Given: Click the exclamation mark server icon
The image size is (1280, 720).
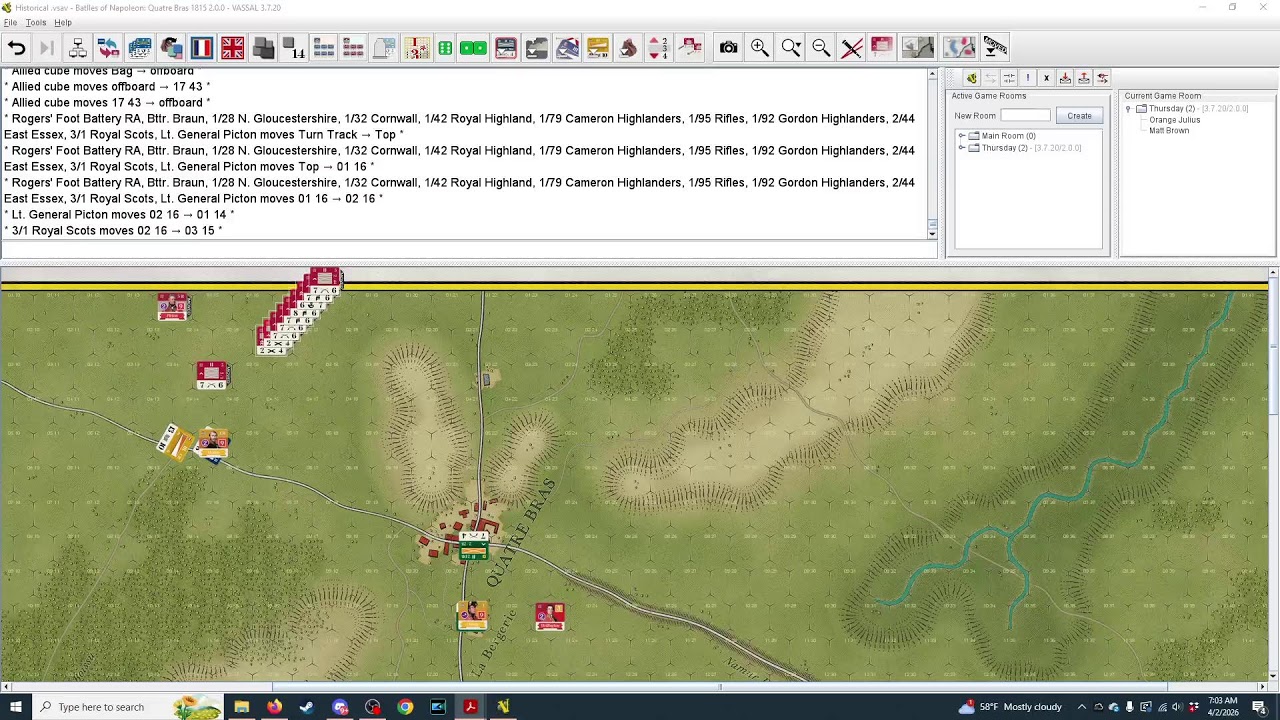Looking at the screenshot, I should pos(1027,78).
